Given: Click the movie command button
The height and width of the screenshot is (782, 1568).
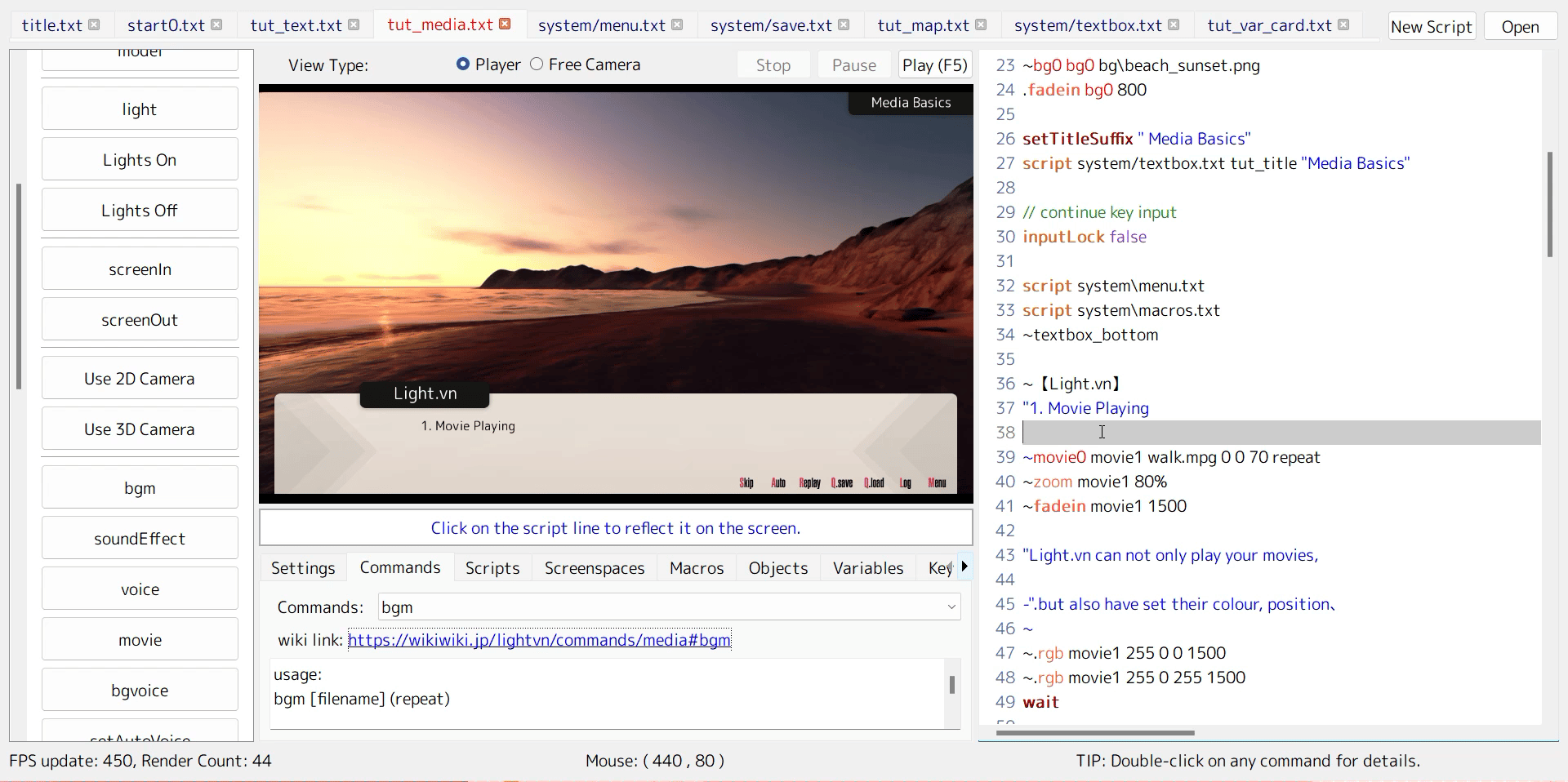Looking at the screenshot, I should click(140, 639).
